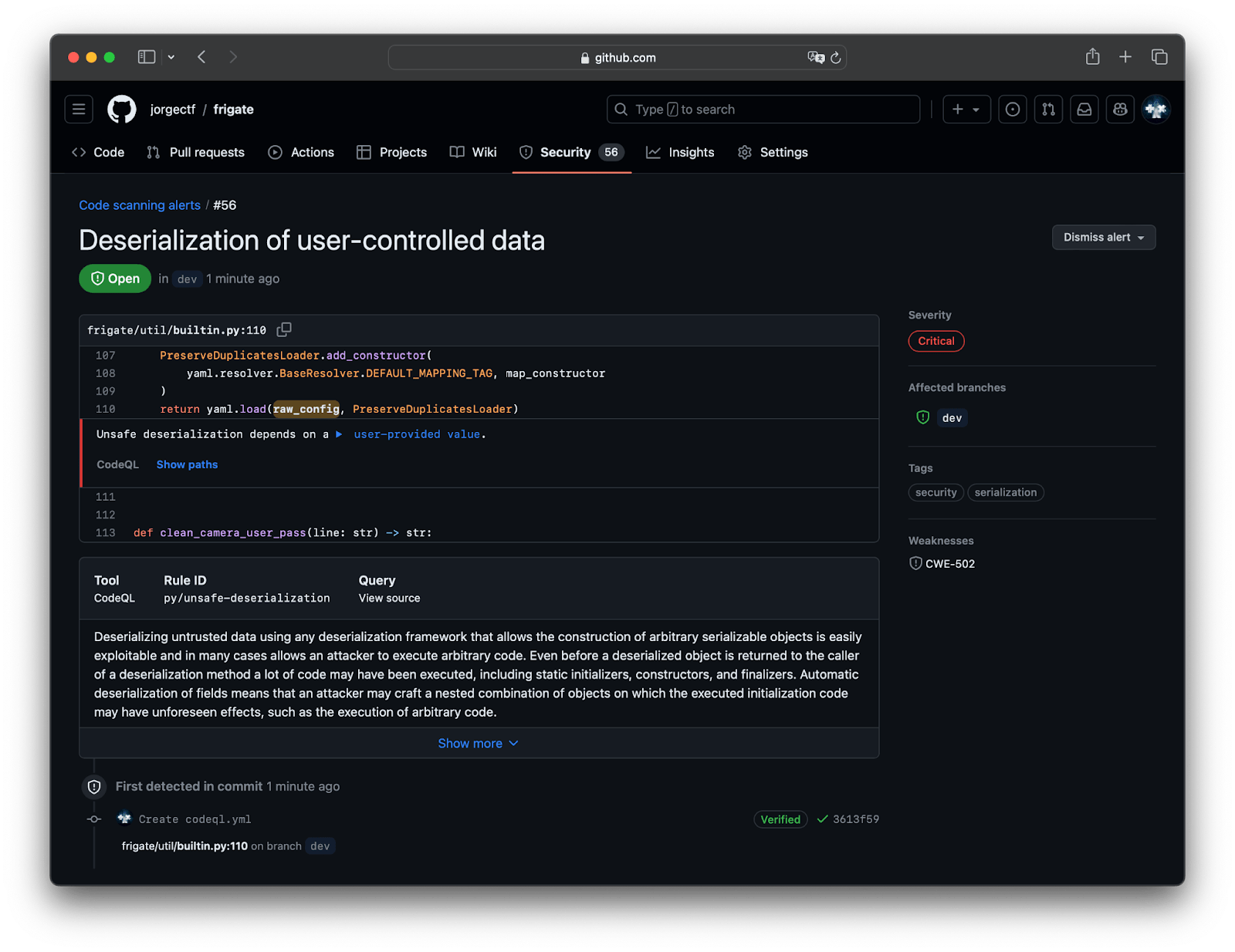Click the browser back arrow

(201, 56)
